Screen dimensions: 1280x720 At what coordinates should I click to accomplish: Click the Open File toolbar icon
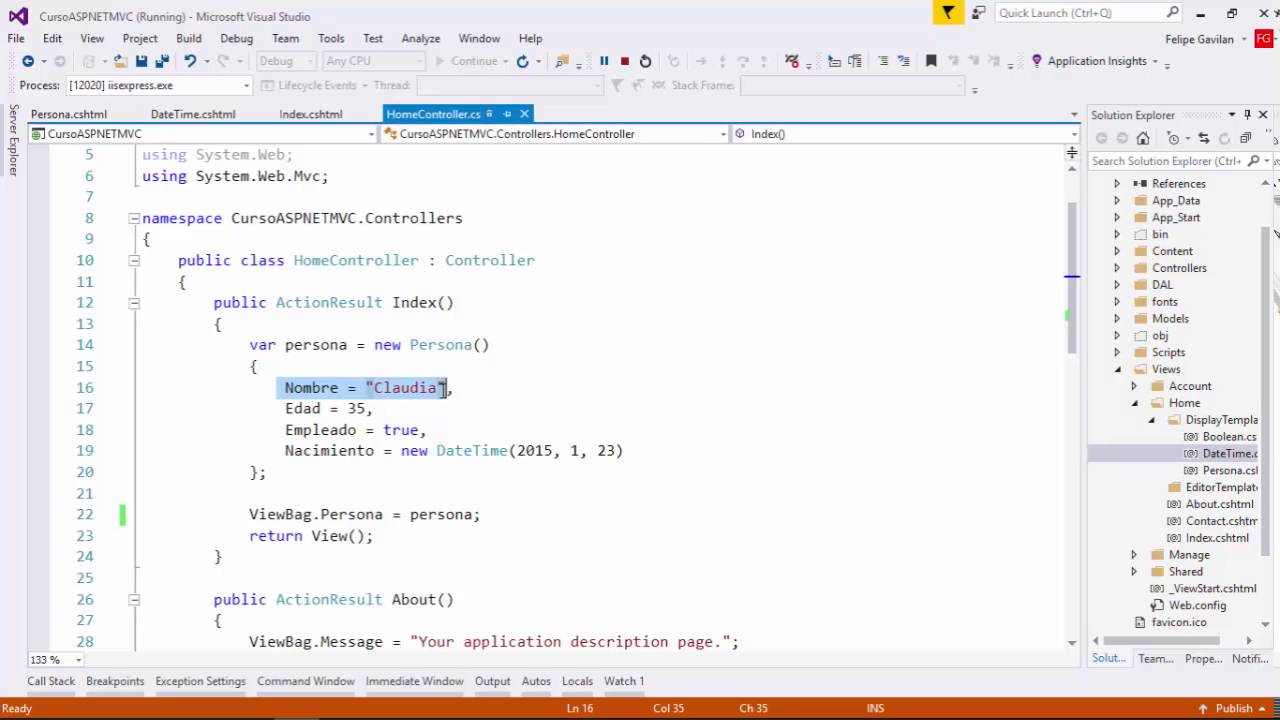point(120,61)
